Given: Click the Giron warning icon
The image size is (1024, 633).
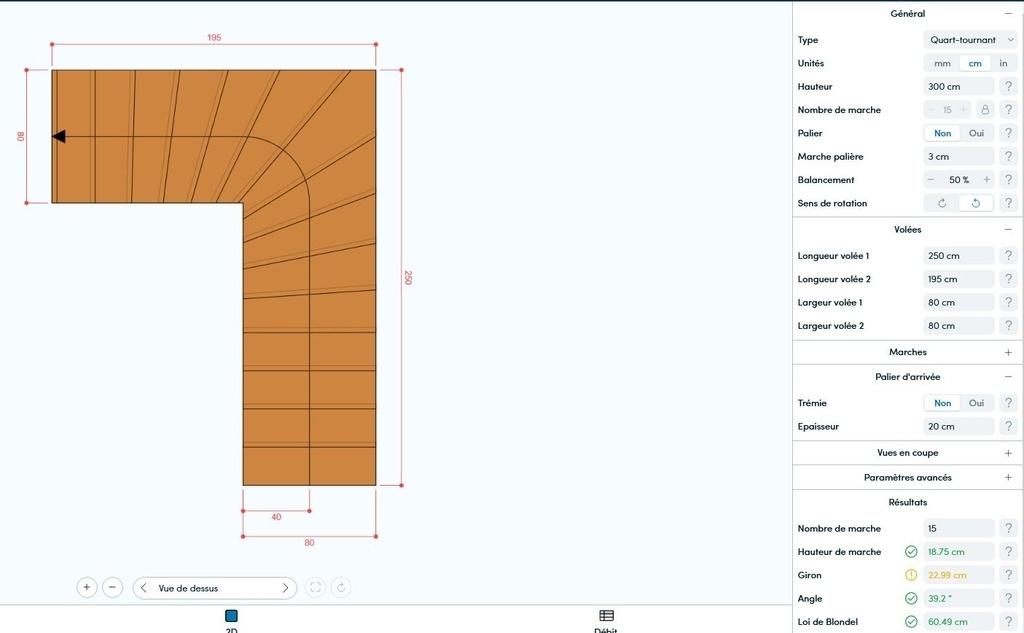Looking at the screenshot, I should [911, 575].
